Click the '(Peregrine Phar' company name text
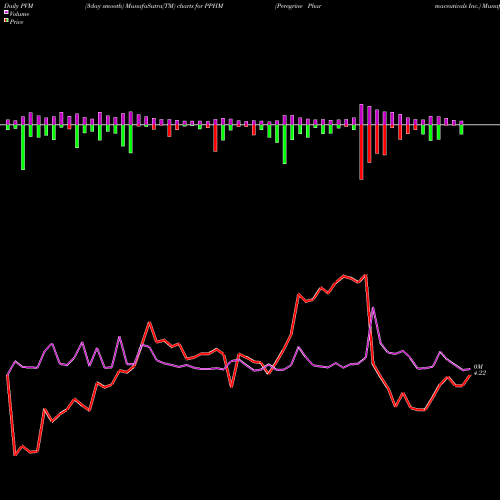Viewport: 500px width, 500px height. click(298, 6)
